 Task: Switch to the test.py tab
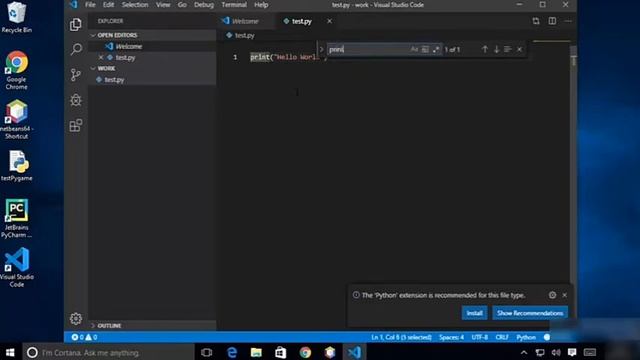coord(301,21)
